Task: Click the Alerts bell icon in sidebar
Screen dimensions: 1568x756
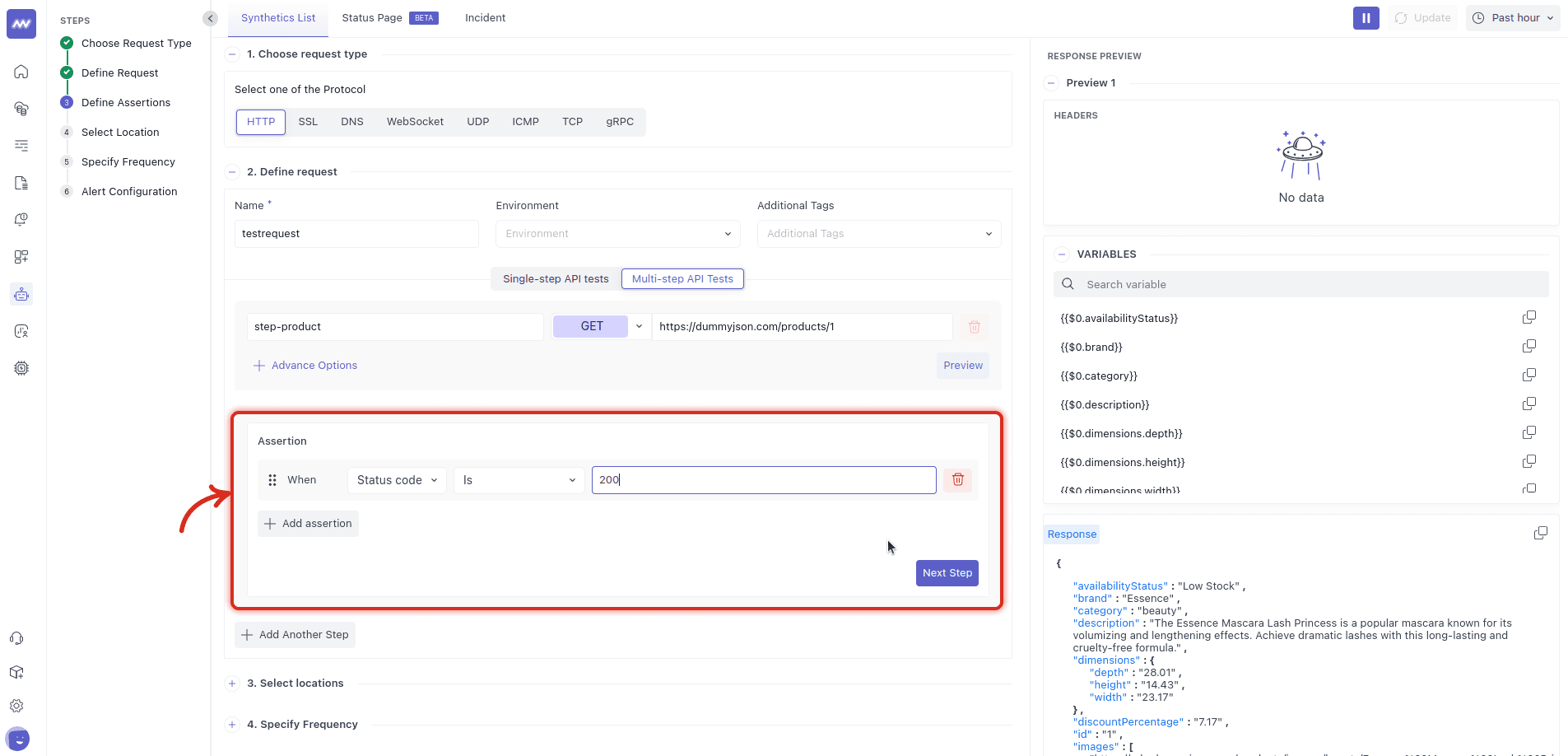Action: 21,220
